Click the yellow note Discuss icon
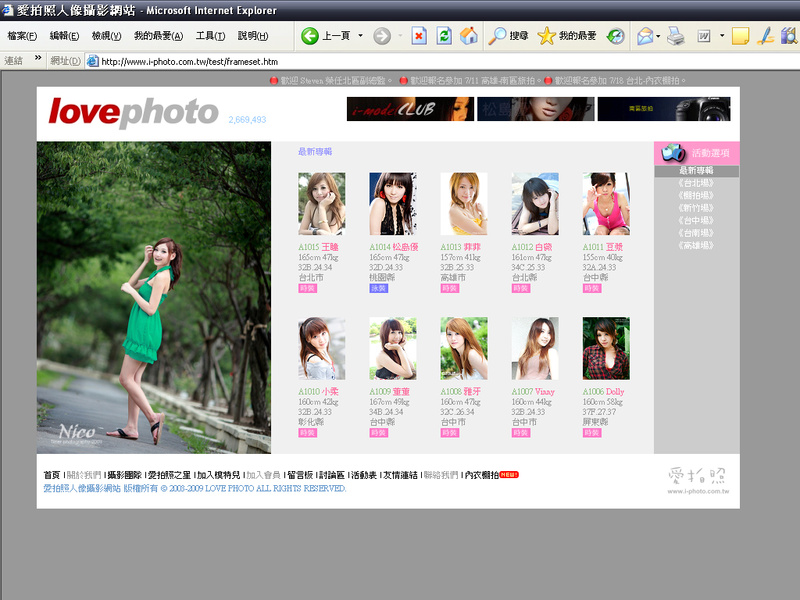This screenshot has height=600, width=800. click(x=740, y=36)
